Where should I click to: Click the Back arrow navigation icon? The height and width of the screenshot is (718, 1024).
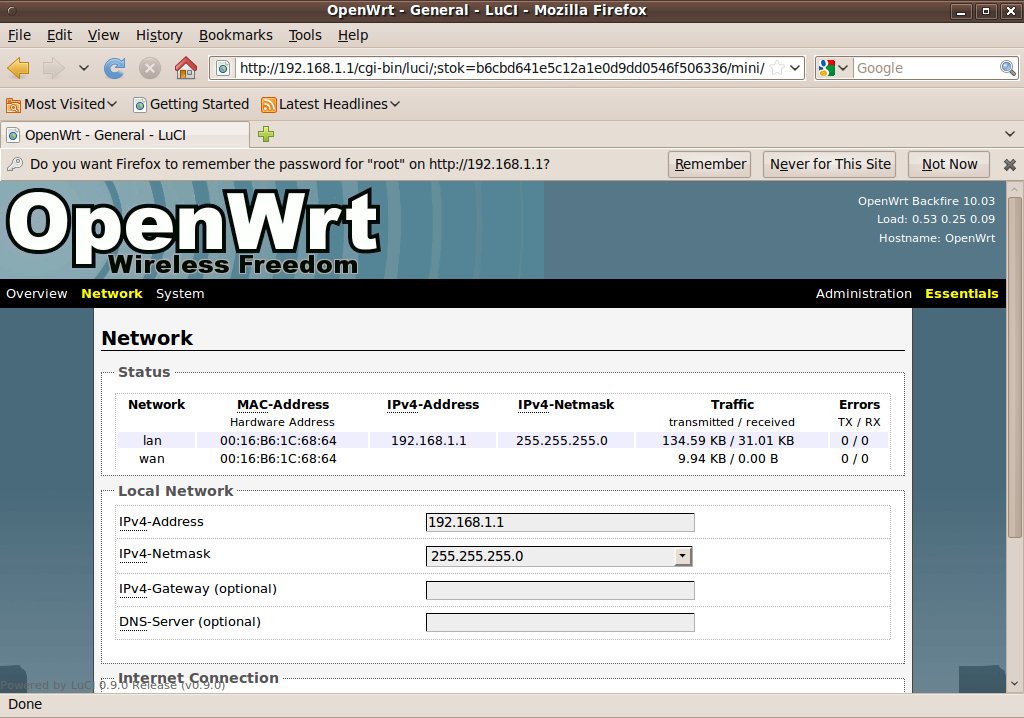(x=19, y=68)
